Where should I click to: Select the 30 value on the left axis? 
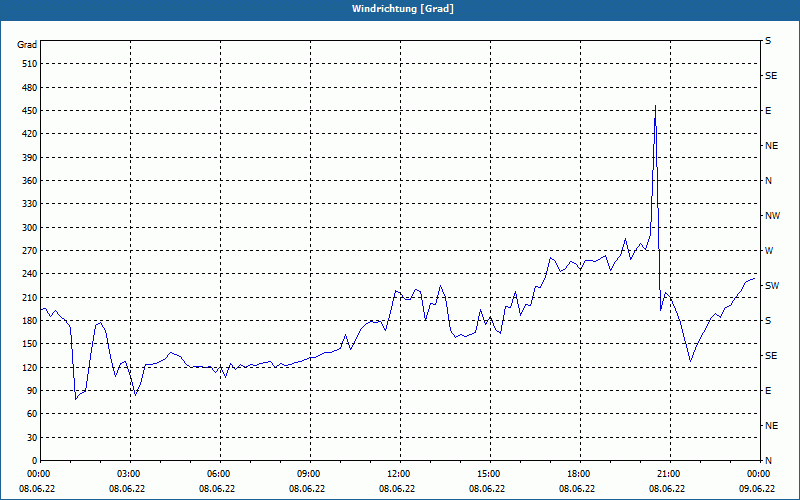[x=32, y=438]
